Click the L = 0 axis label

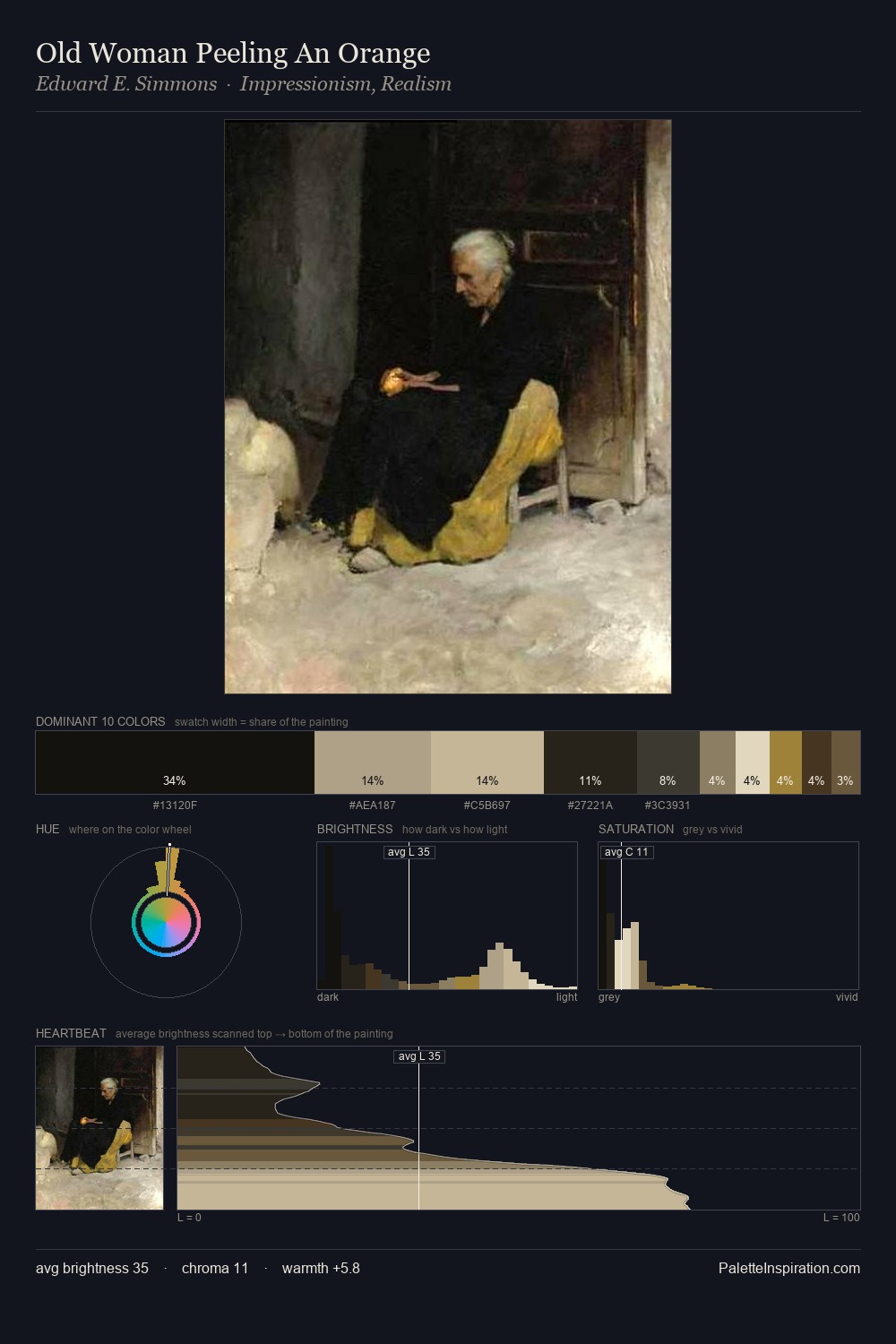pyautogui.click(x=189, y=1218)
